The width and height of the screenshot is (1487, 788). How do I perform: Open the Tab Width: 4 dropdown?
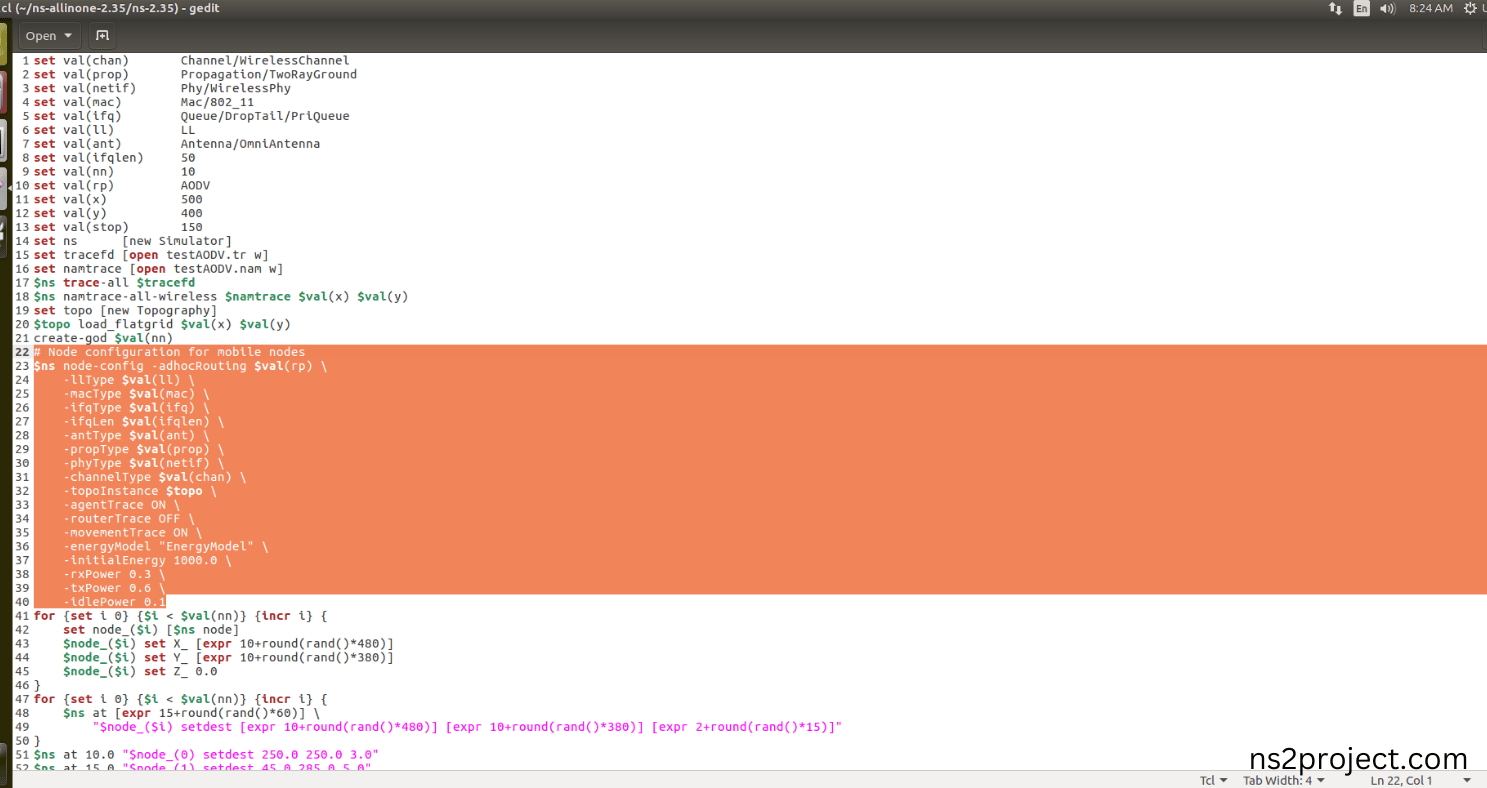[1284, 780]
